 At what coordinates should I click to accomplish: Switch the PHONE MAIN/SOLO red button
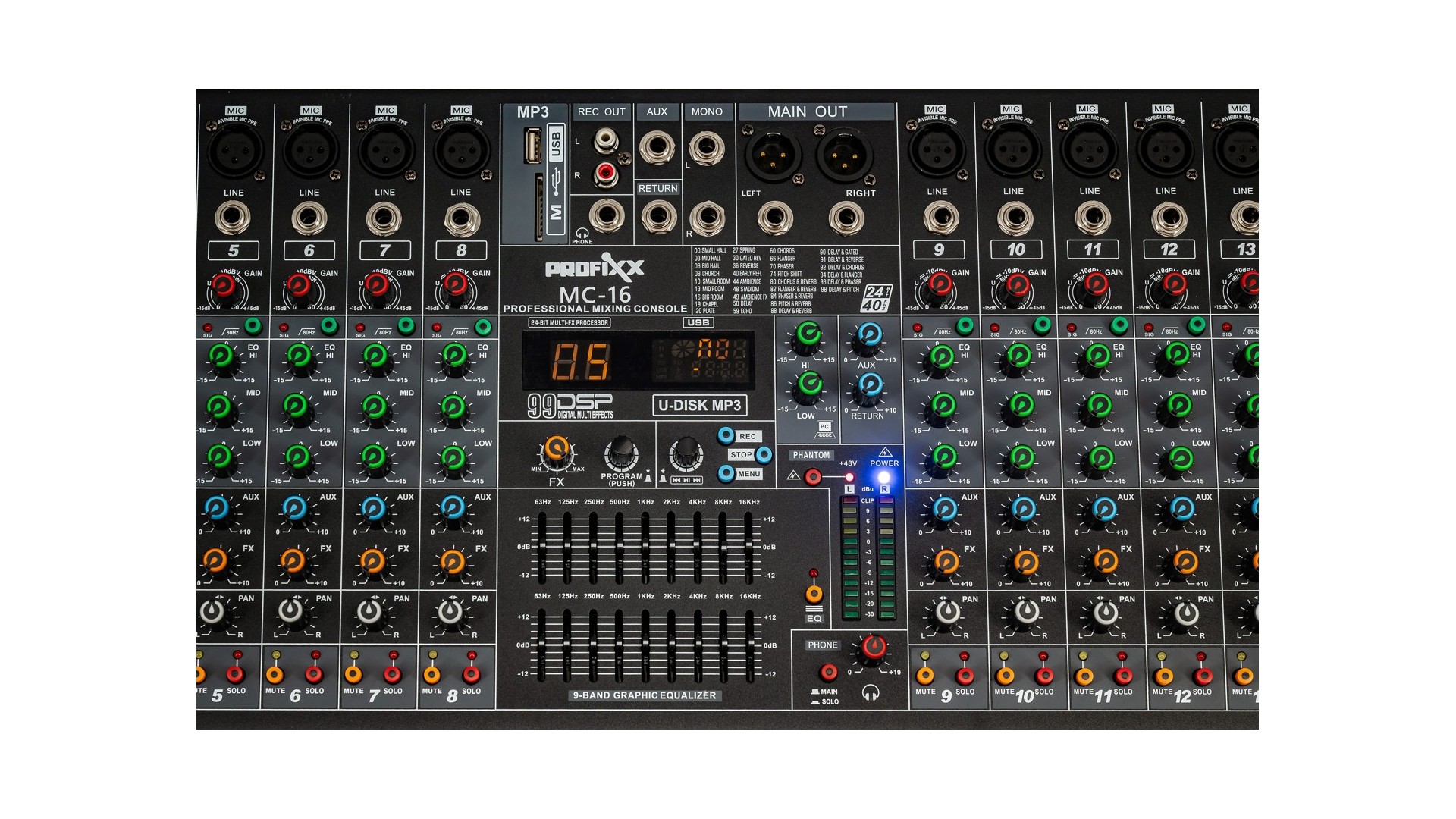(830, 672)
